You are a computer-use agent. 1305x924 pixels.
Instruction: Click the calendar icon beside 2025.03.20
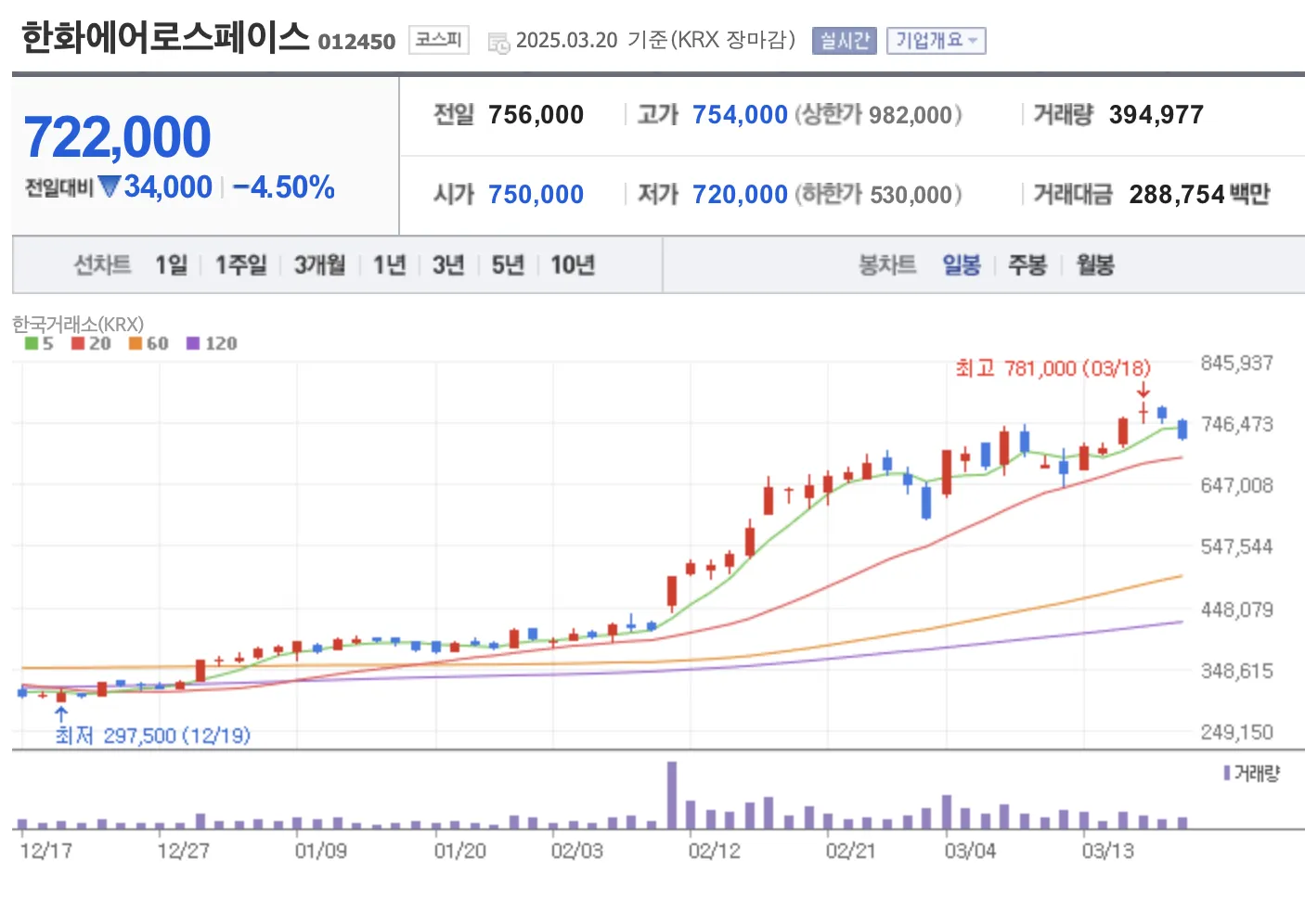pos(498,43)
